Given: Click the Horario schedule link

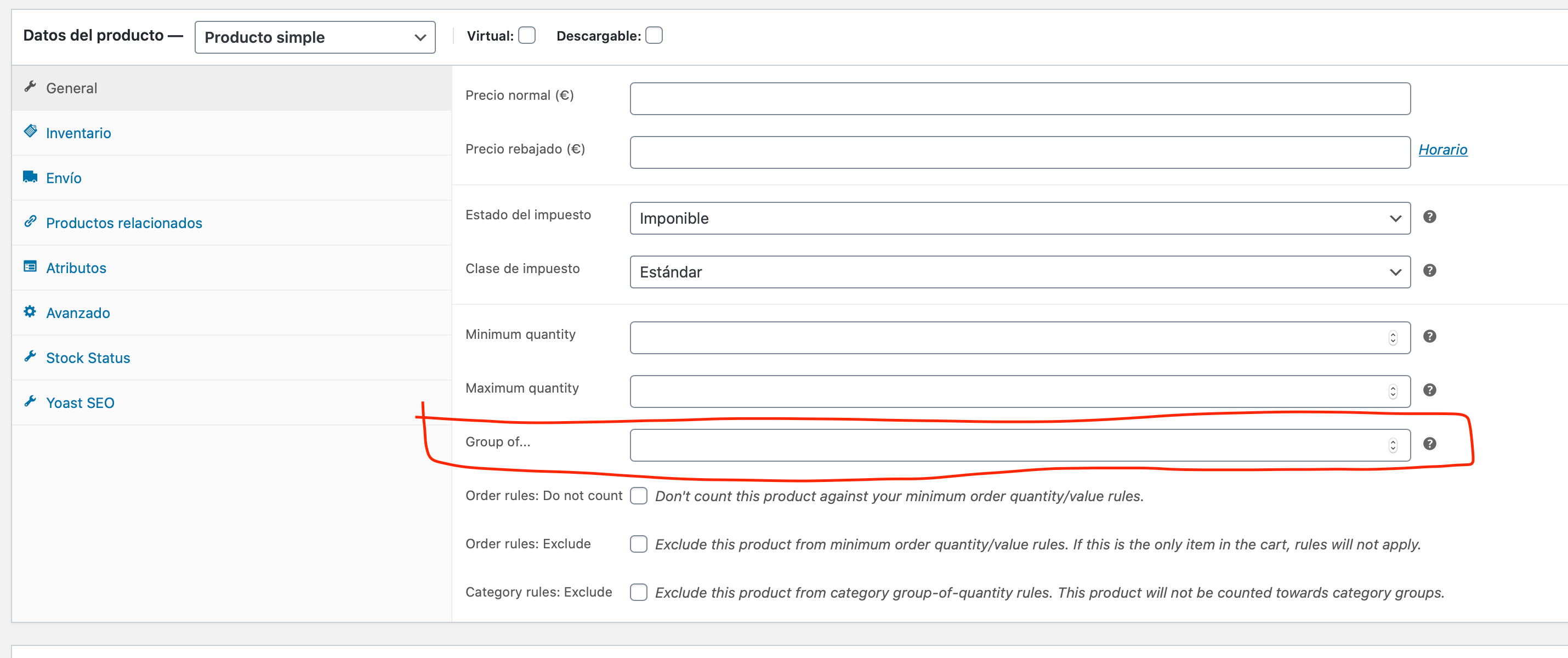Looking at the screenshot, I should tap(1442, 149).
